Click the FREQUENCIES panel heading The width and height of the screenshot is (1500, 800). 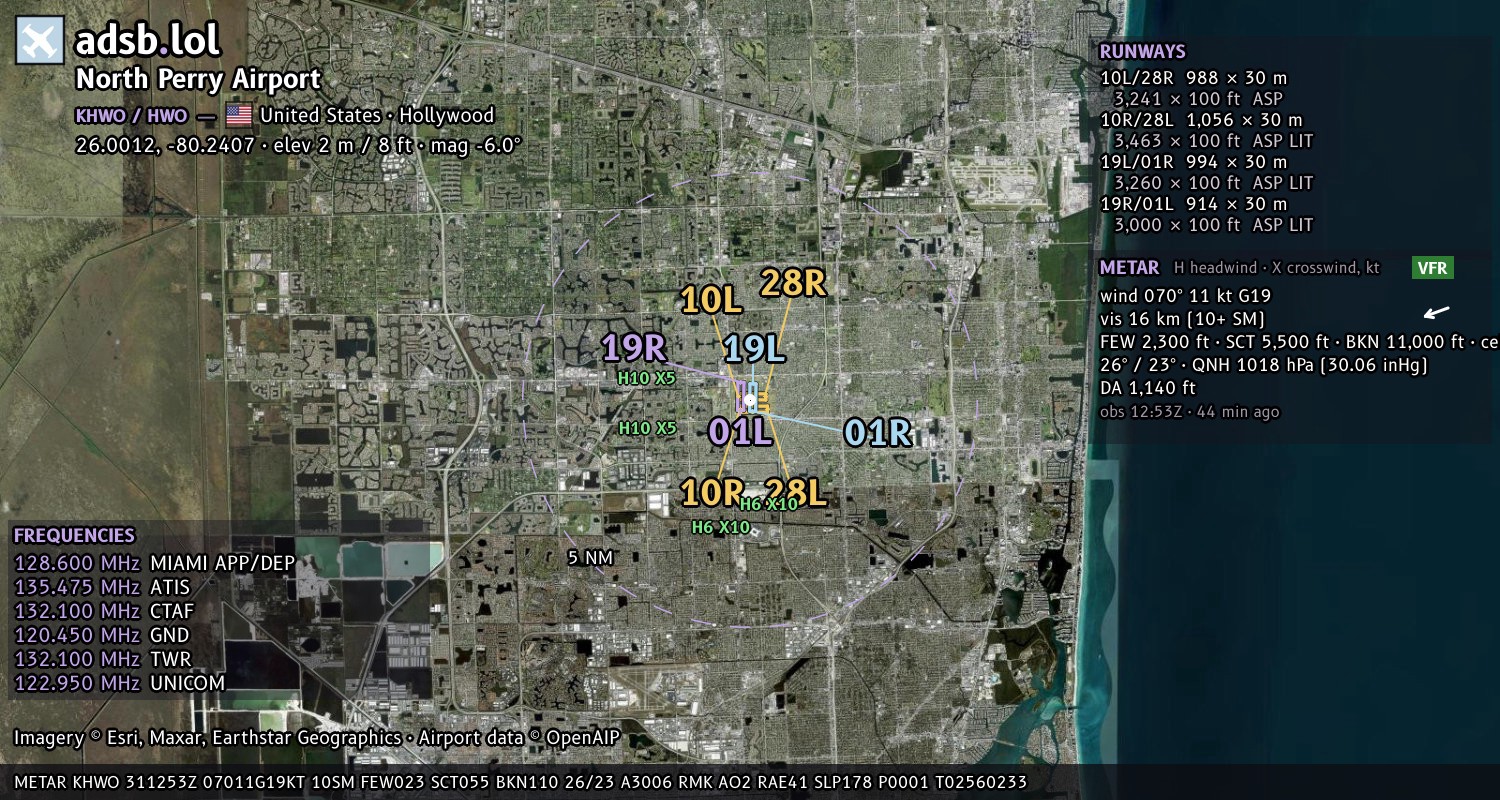coord(74,536)
